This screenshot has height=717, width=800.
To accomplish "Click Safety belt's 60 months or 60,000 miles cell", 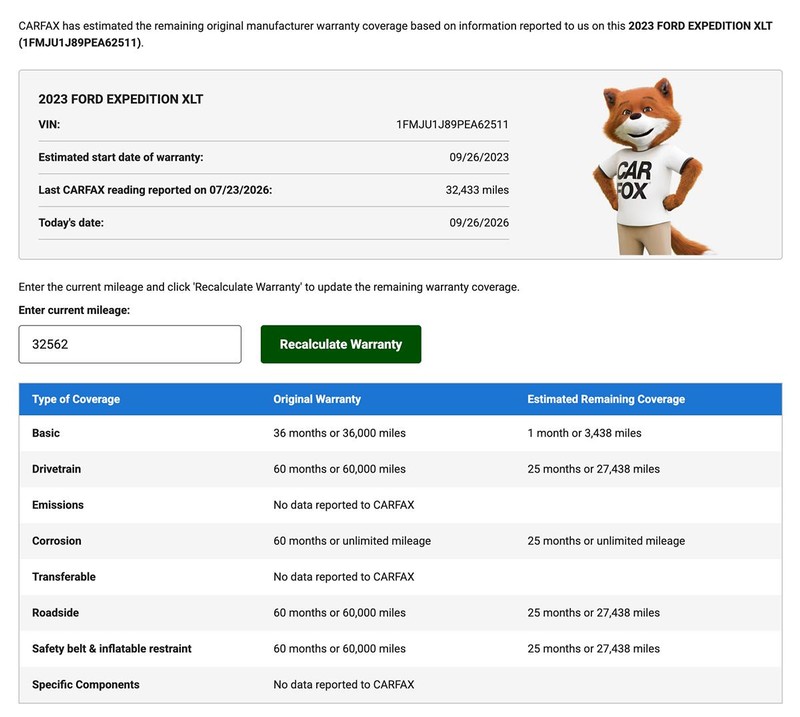I will click(x=339, y=649).
